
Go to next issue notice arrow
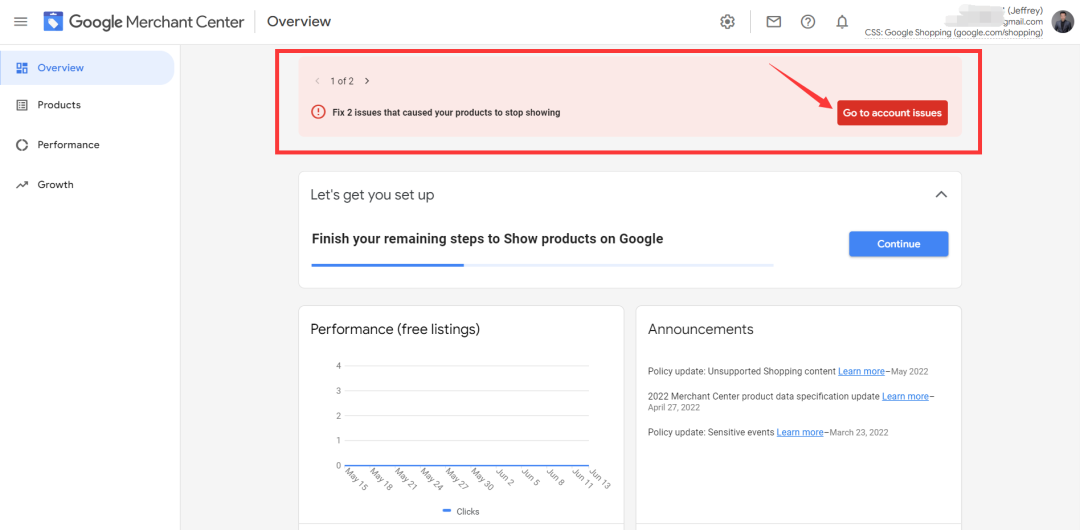click(x=367, y=81)
